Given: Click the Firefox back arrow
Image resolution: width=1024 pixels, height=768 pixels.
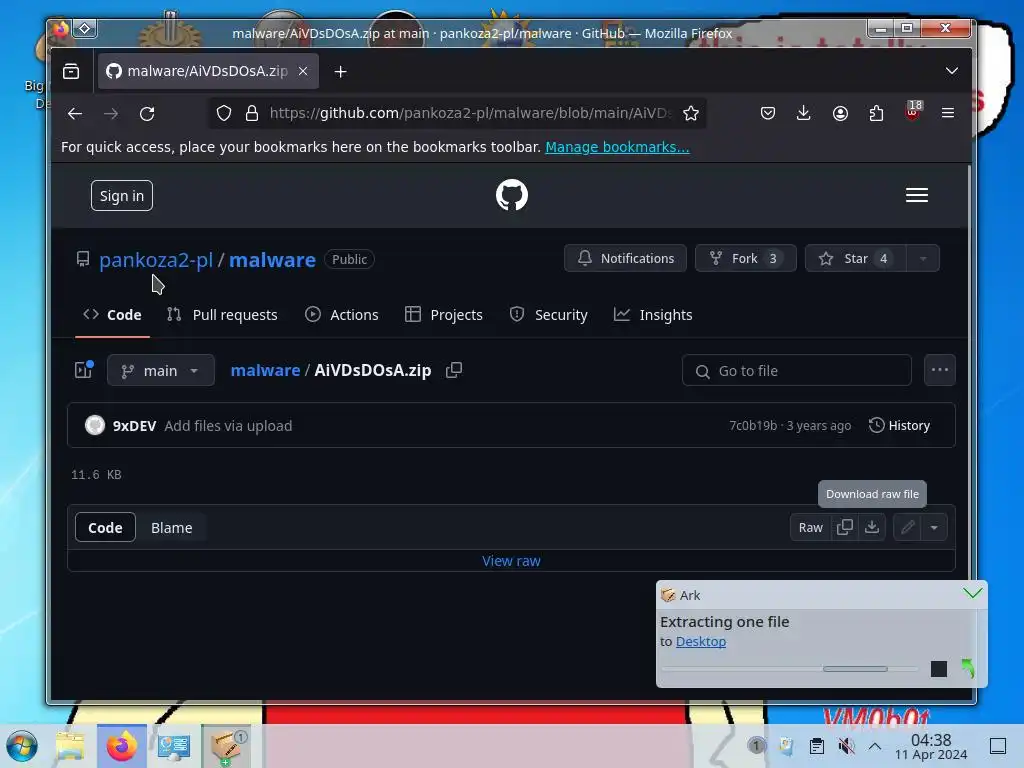Looking at the screenshot, I should pos(74,113).
